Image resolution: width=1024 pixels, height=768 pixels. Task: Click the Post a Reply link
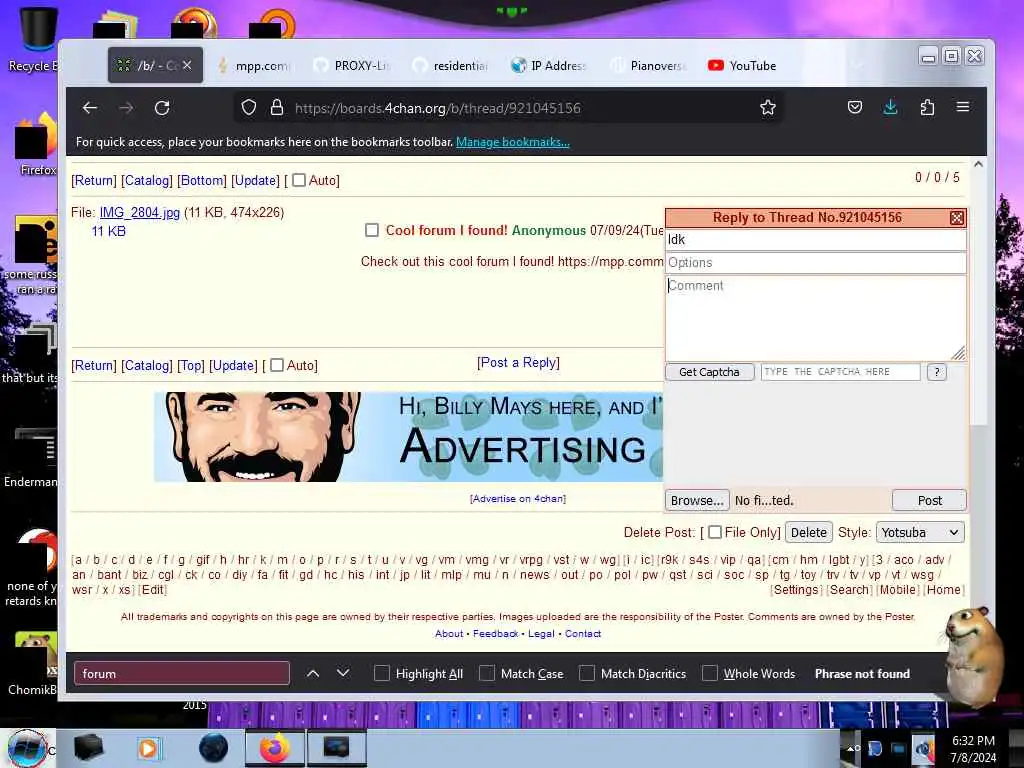tap(518, 362)
